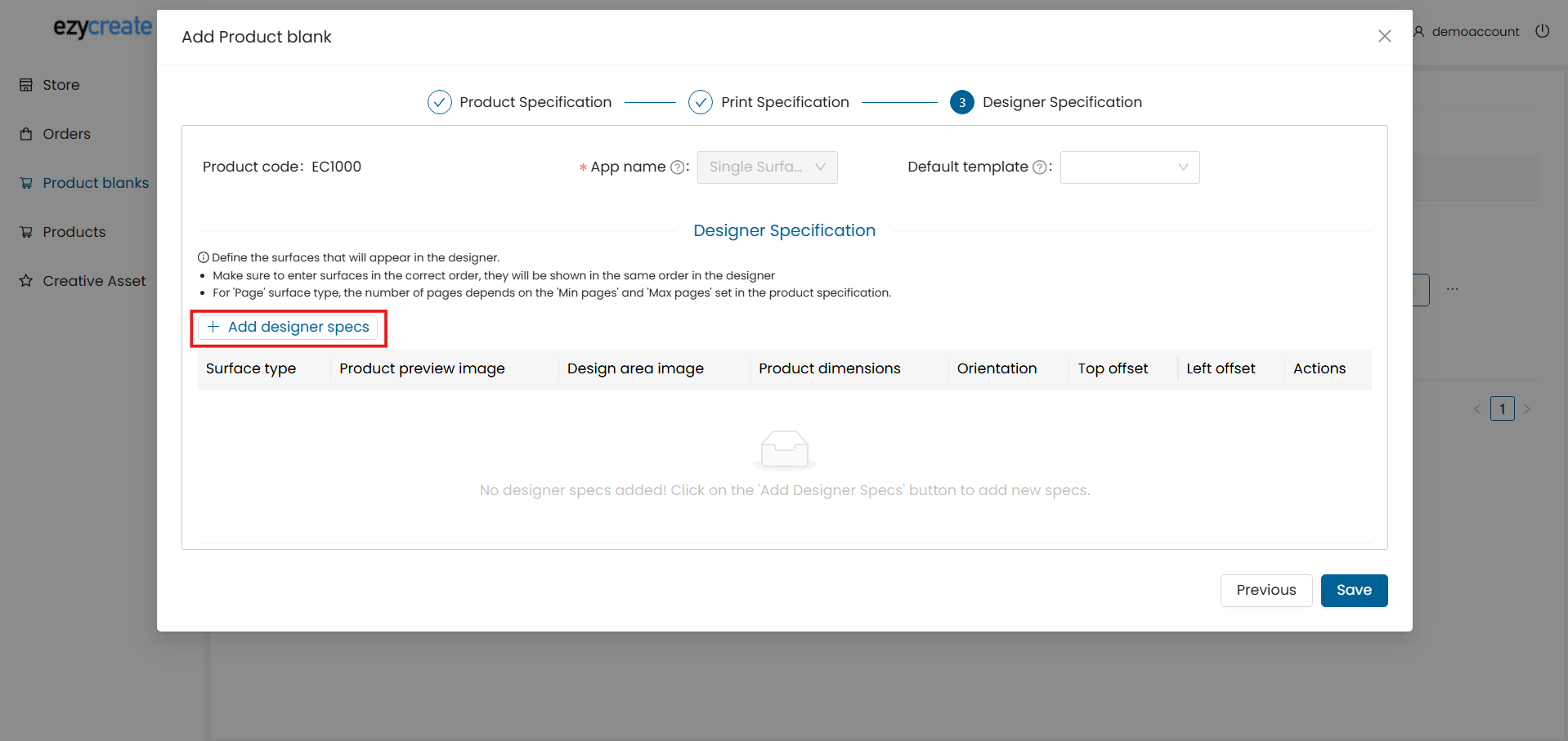Click the Default template help icon
The height and width of the screenshot is (741, 1568).
(1039, 167)
